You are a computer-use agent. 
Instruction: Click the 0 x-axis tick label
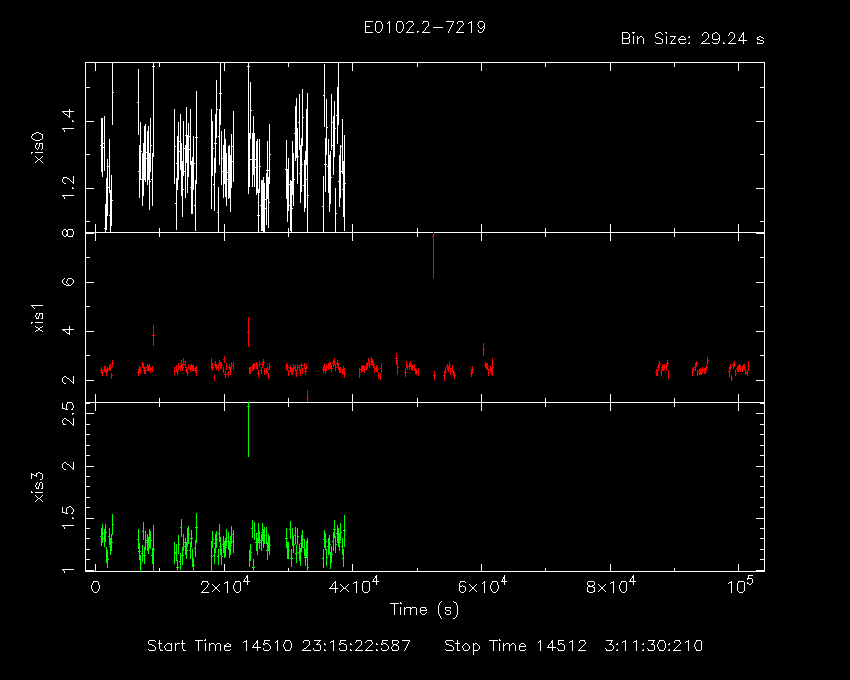click(95, 588)
